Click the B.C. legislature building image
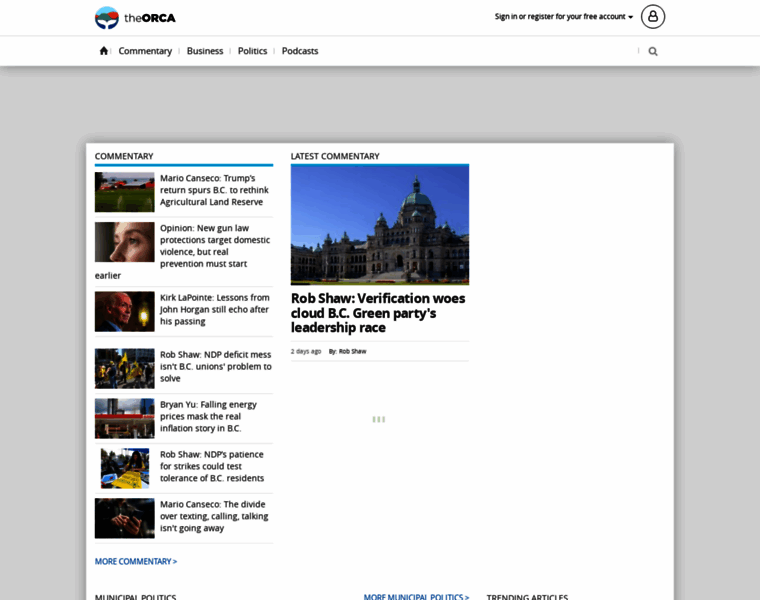Viewport: 760px width, 600px height. pos(379,225)
